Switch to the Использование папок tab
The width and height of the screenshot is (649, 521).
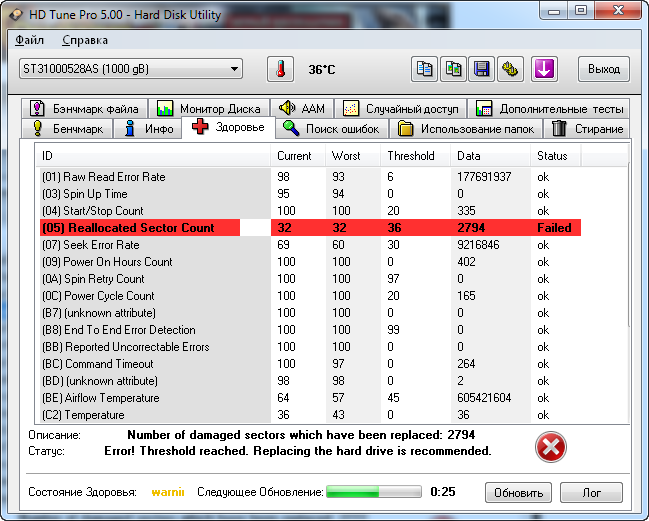(466, 129)
